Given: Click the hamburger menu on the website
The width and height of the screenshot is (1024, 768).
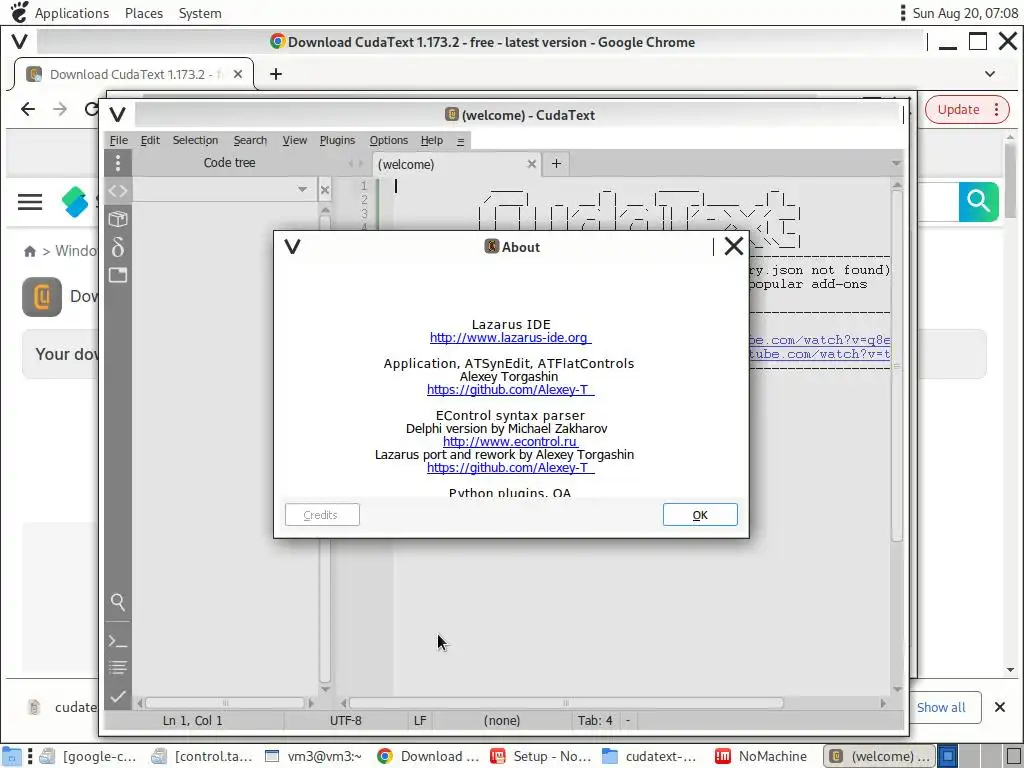Looking at the screenshot, I should 30,202.
